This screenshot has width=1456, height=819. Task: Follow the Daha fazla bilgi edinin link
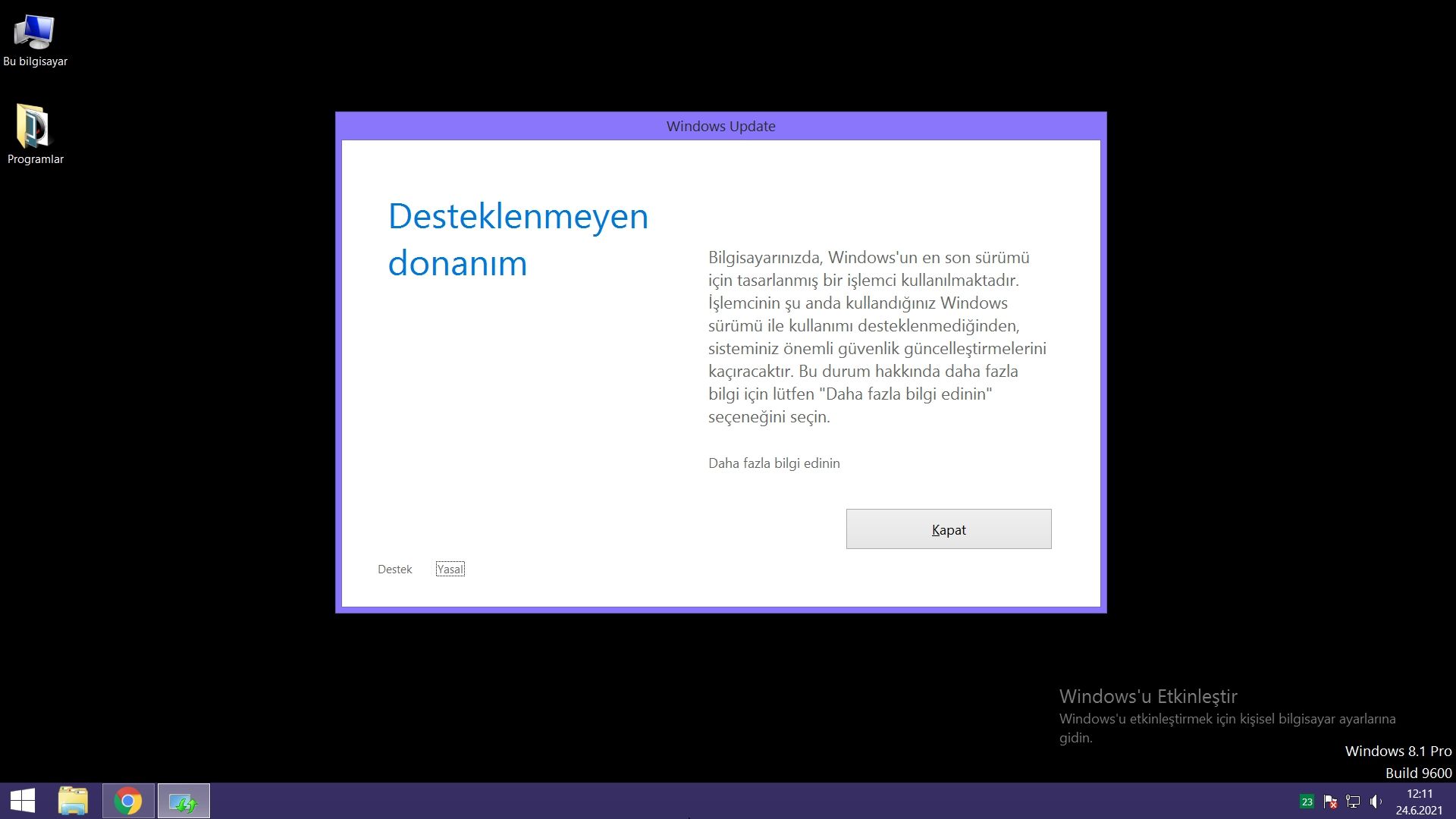point(773,463)
